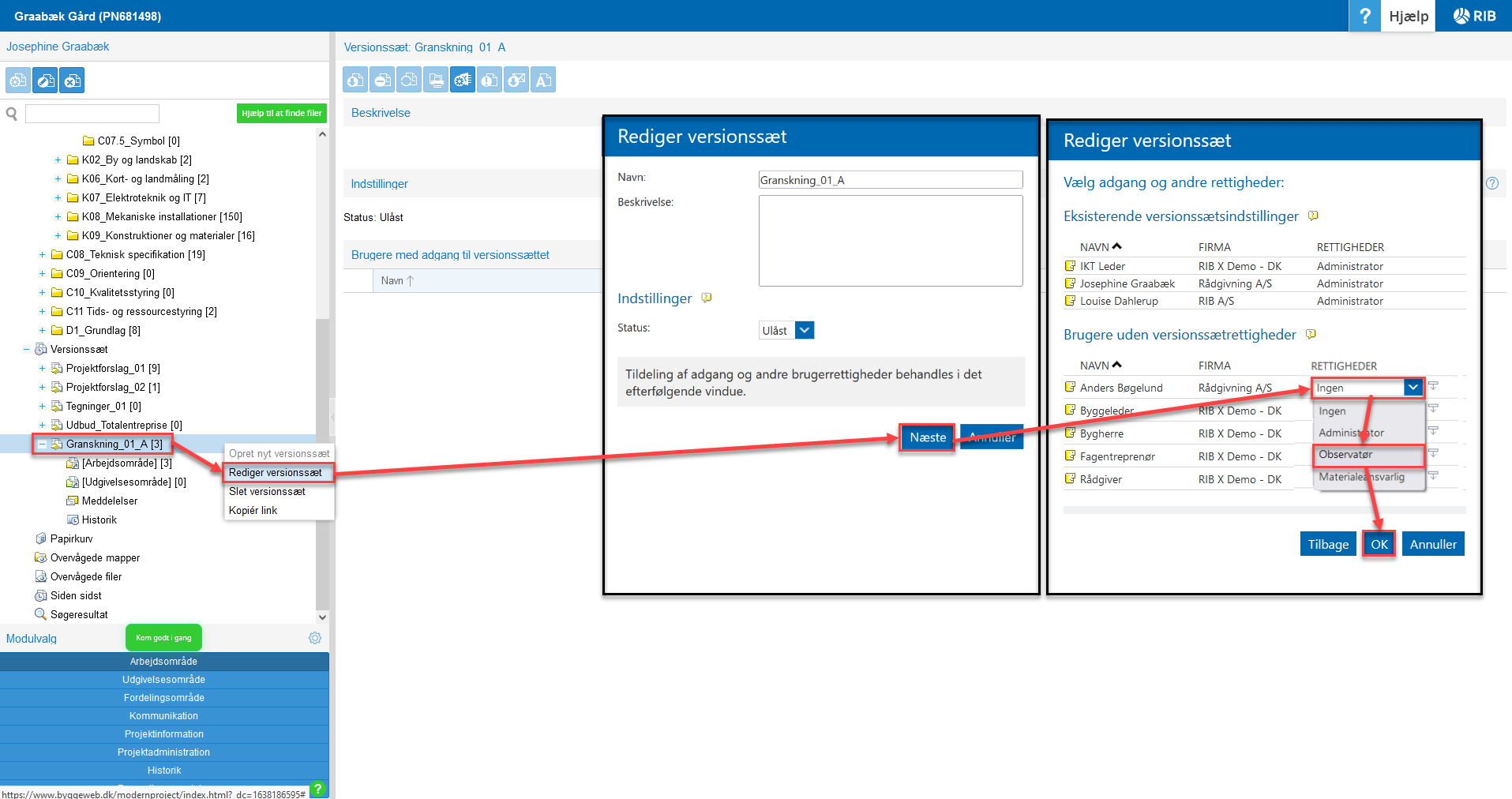The width and height of the screenshot is (1512, 799).
Task: Click the print folder toolbar icon
Action: pyautogui.click(x=436, y=80)
